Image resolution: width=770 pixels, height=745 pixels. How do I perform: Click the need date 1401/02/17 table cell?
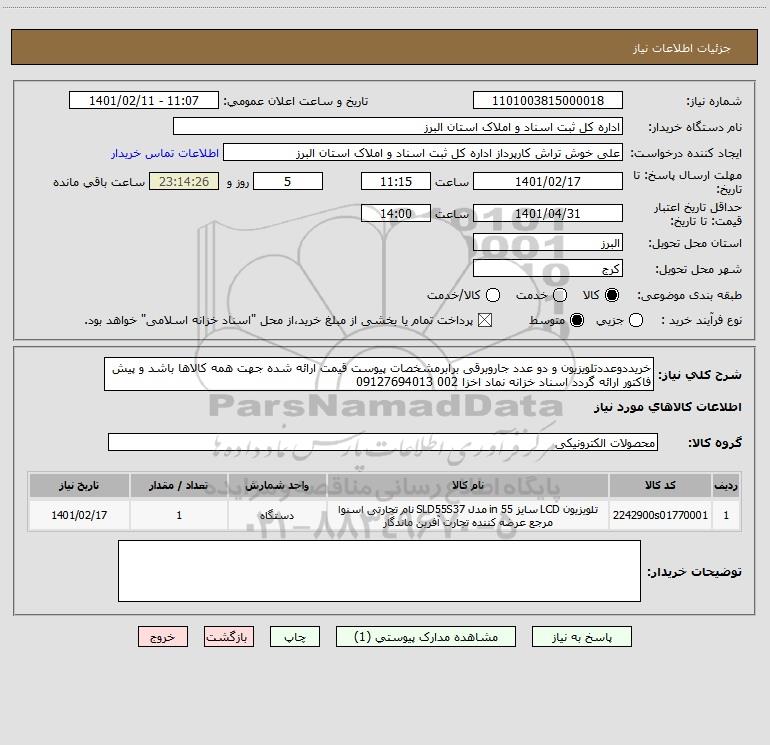pos(79,515)
